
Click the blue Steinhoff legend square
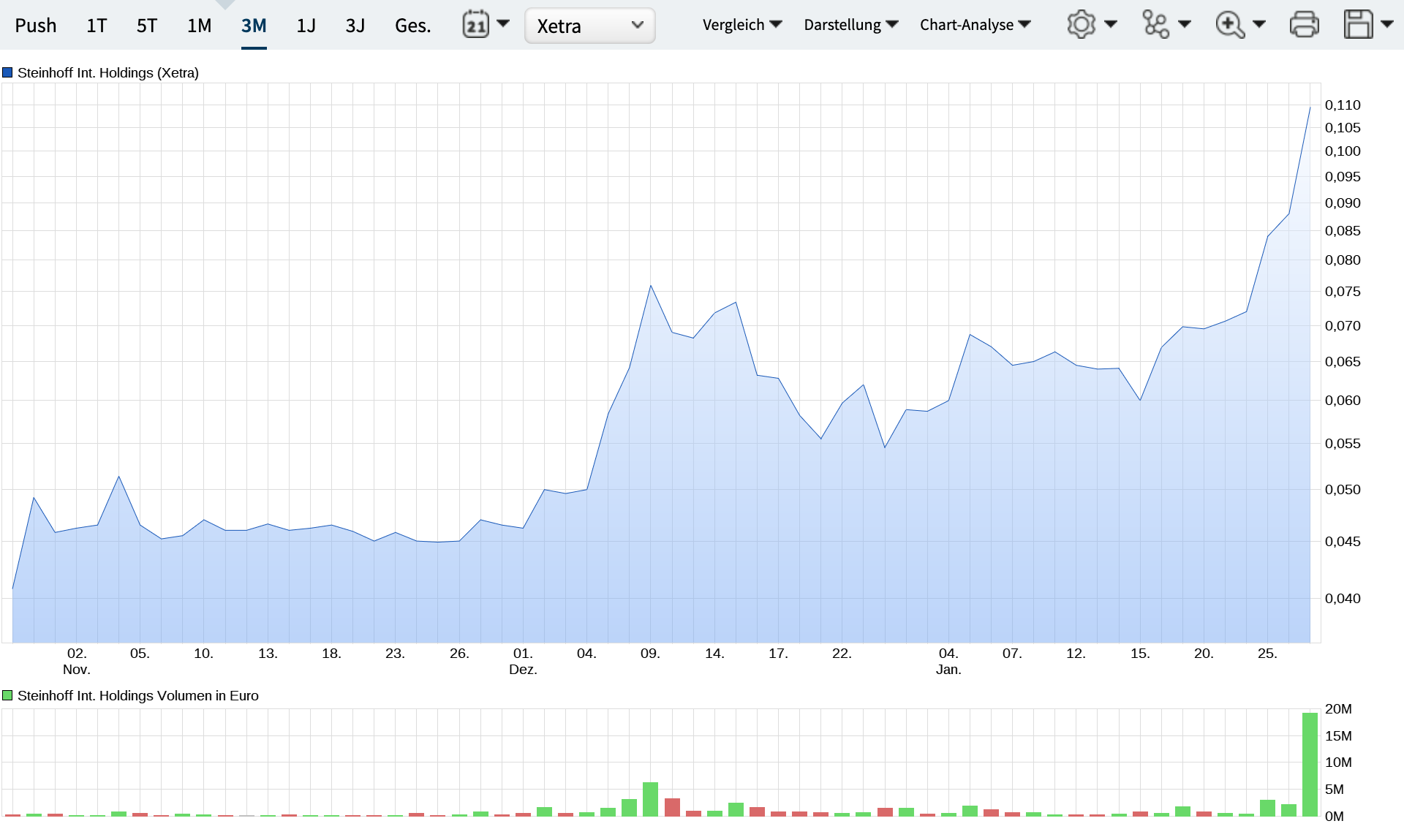[x=7, y=72]
